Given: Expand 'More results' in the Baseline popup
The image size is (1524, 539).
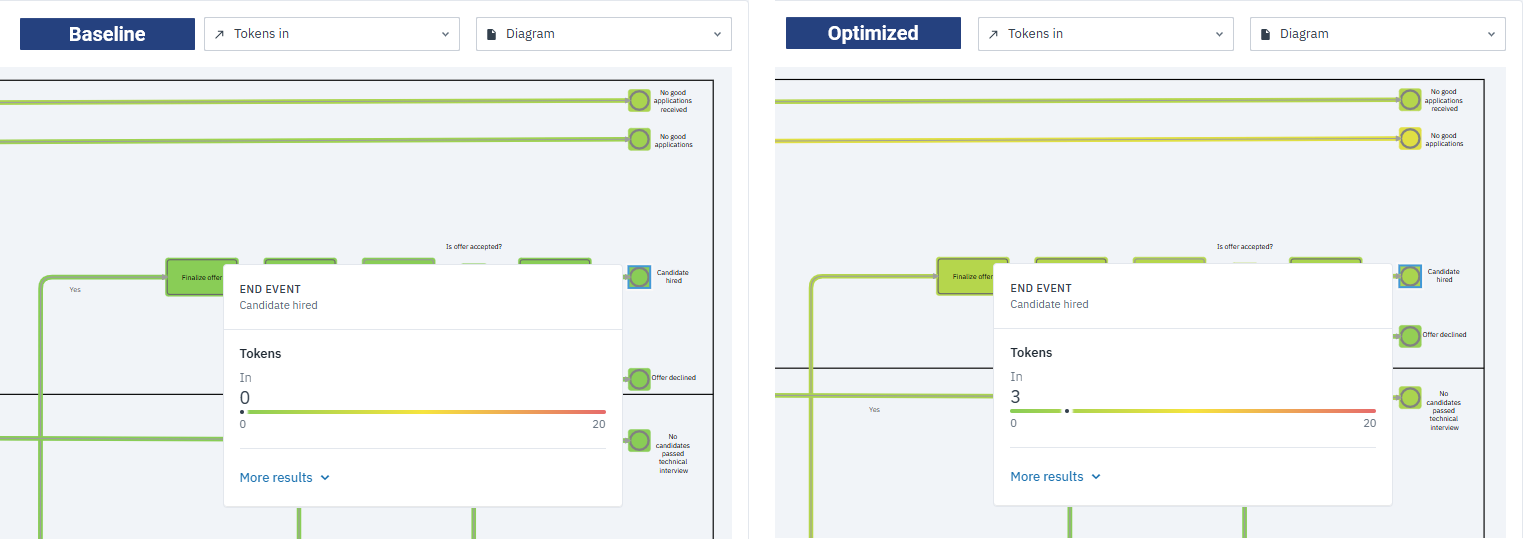Looking at the screenshot, I should pyautogui.click(x=284, y=478).
